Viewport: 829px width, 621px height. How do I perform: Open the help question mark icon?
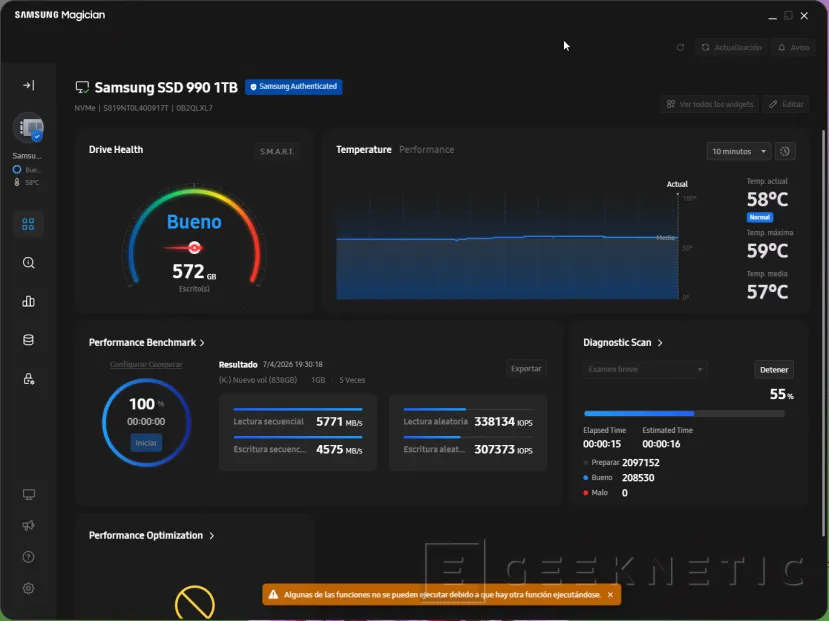coord(29,557)
